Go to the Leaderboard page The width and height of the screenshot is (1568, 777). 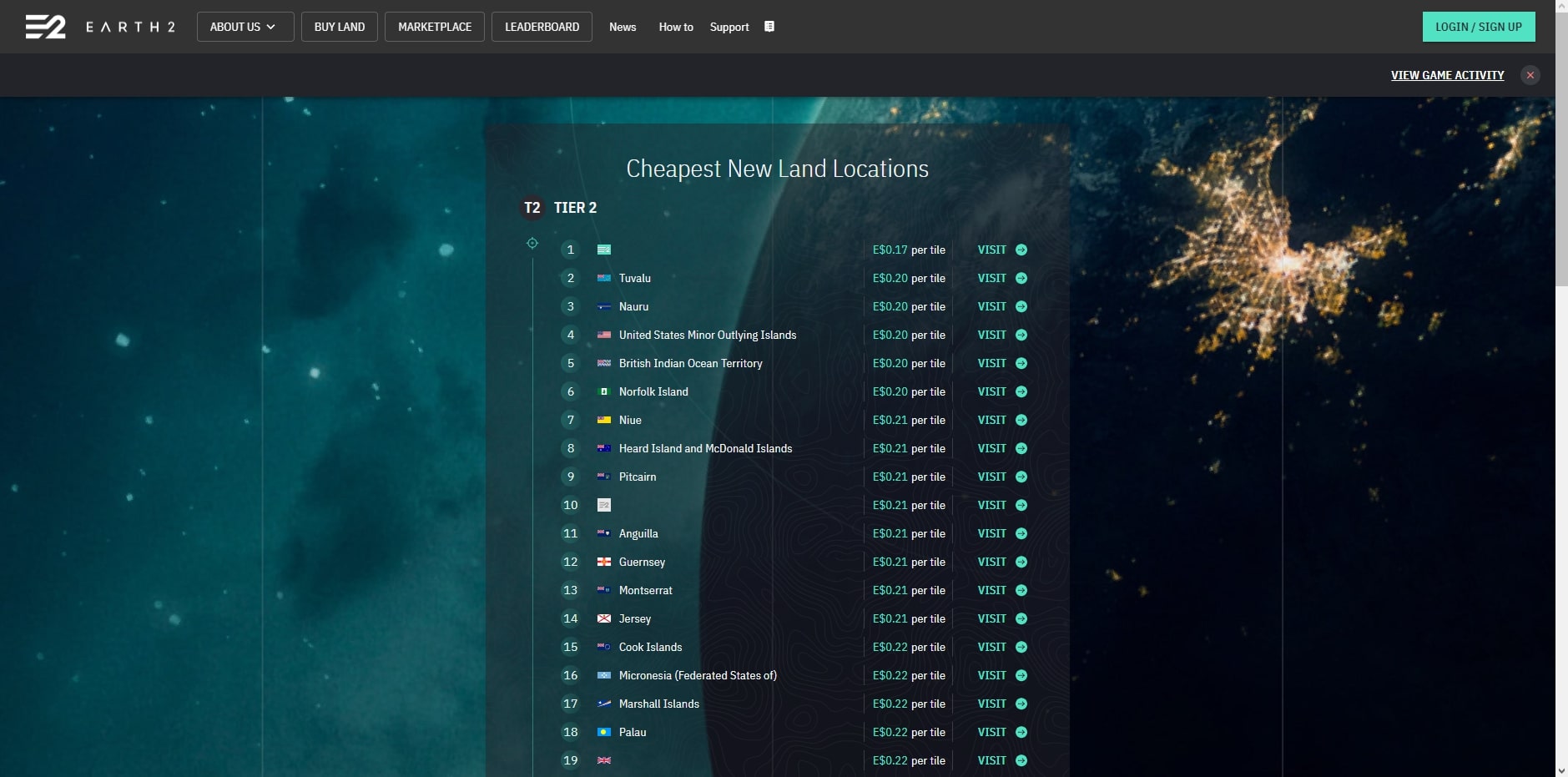542,27
